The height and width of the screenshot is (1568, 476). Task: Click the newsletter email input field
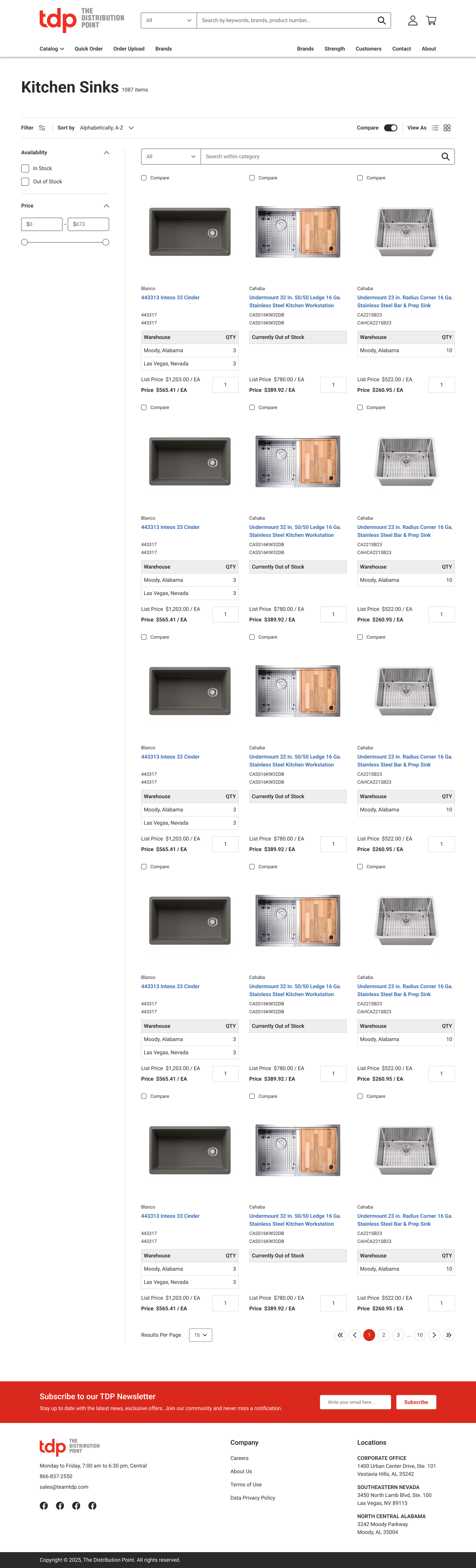coord(355,1402)
